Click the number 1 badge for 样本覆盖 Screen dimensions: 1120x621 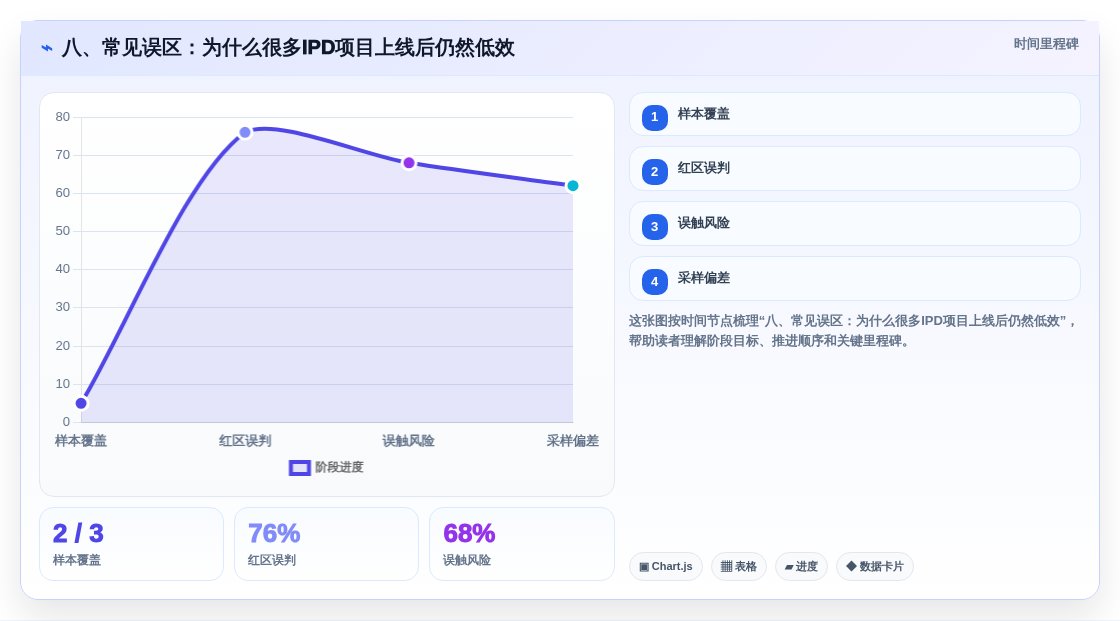click(x=654, y=117)
